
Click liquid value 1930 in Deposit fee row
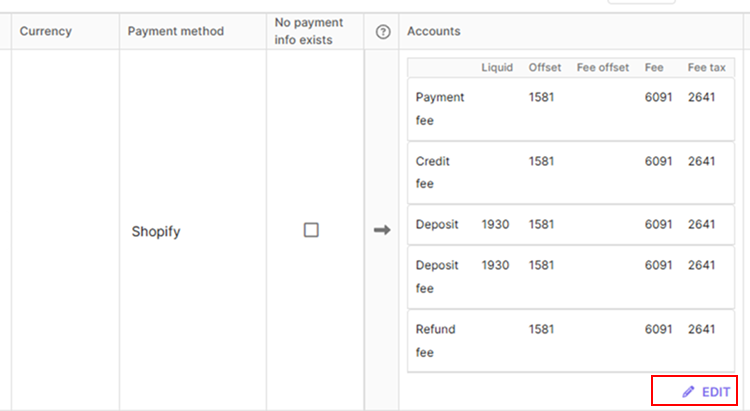(495, 265)
